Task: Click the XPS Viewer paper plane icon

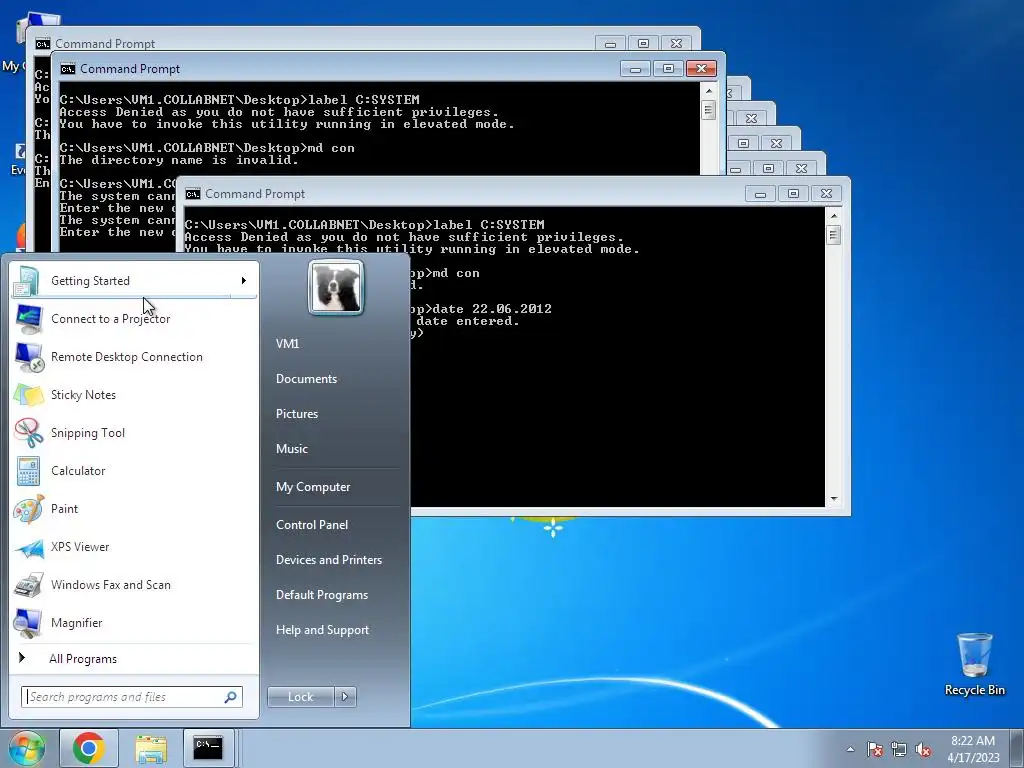Action: click(x=29, y=547)
